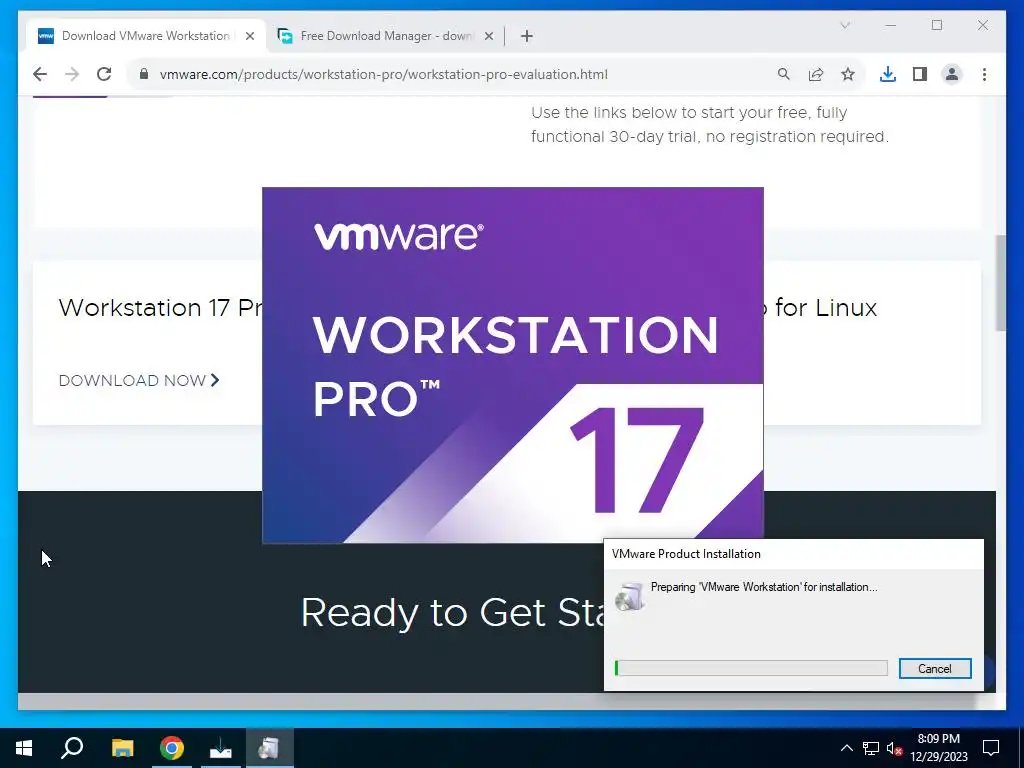The height and width of the screenshot is (768, 1024).
Task: Click the browser forward arrow
Action: (x=72, y=74)
